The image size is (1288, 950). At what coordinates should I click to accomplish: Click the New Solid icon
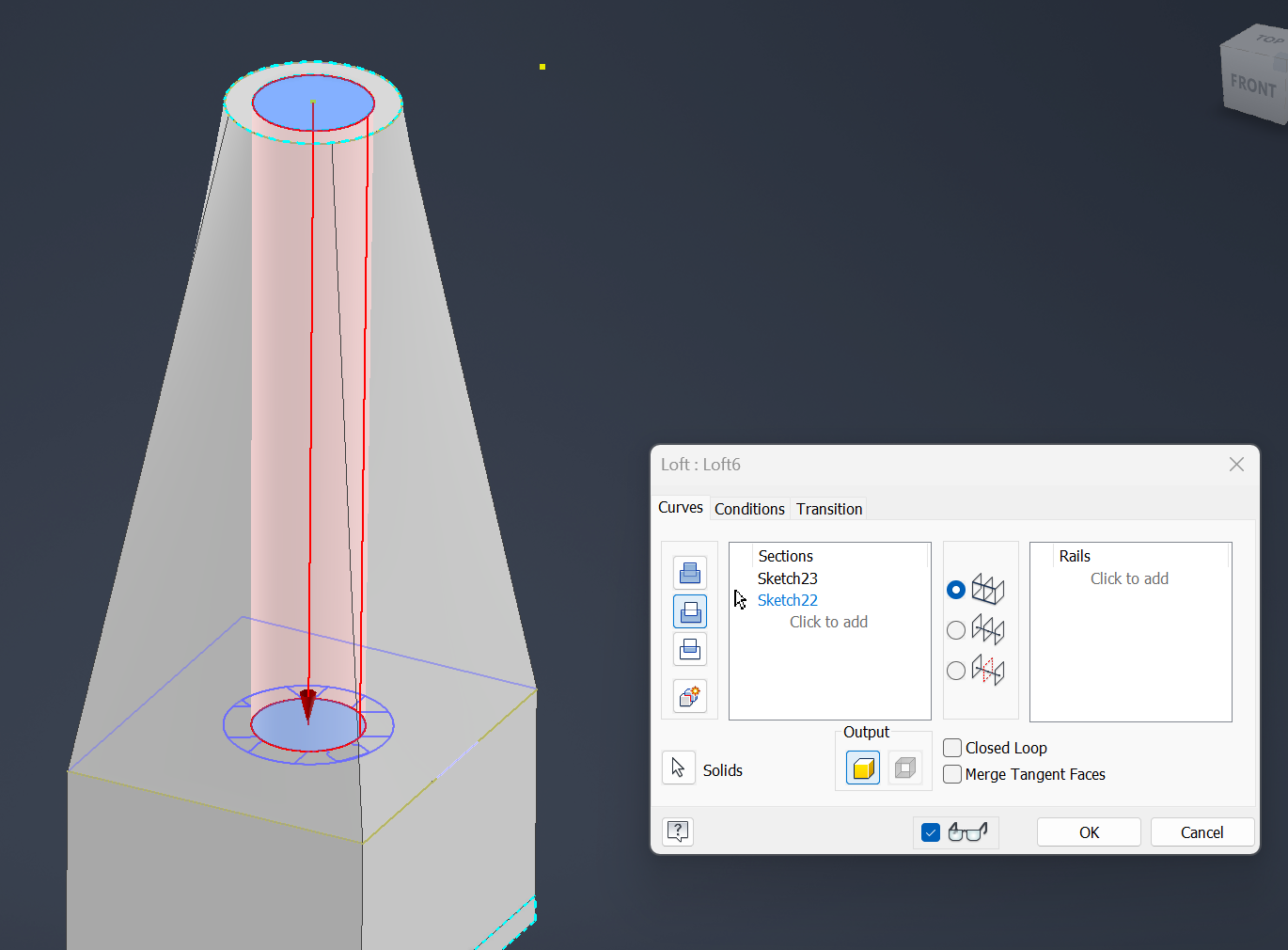[689, 696]
